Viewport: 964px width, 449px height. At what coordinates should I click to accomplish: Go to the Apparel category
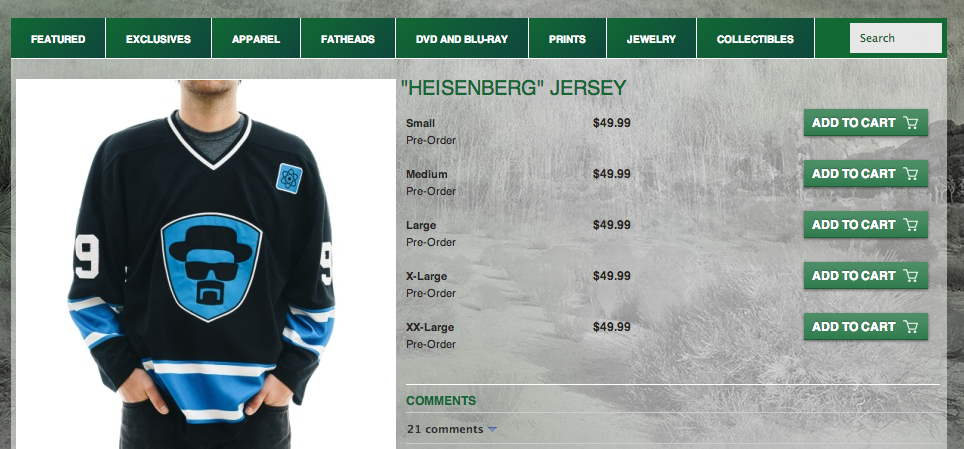(x=256, y=39)
